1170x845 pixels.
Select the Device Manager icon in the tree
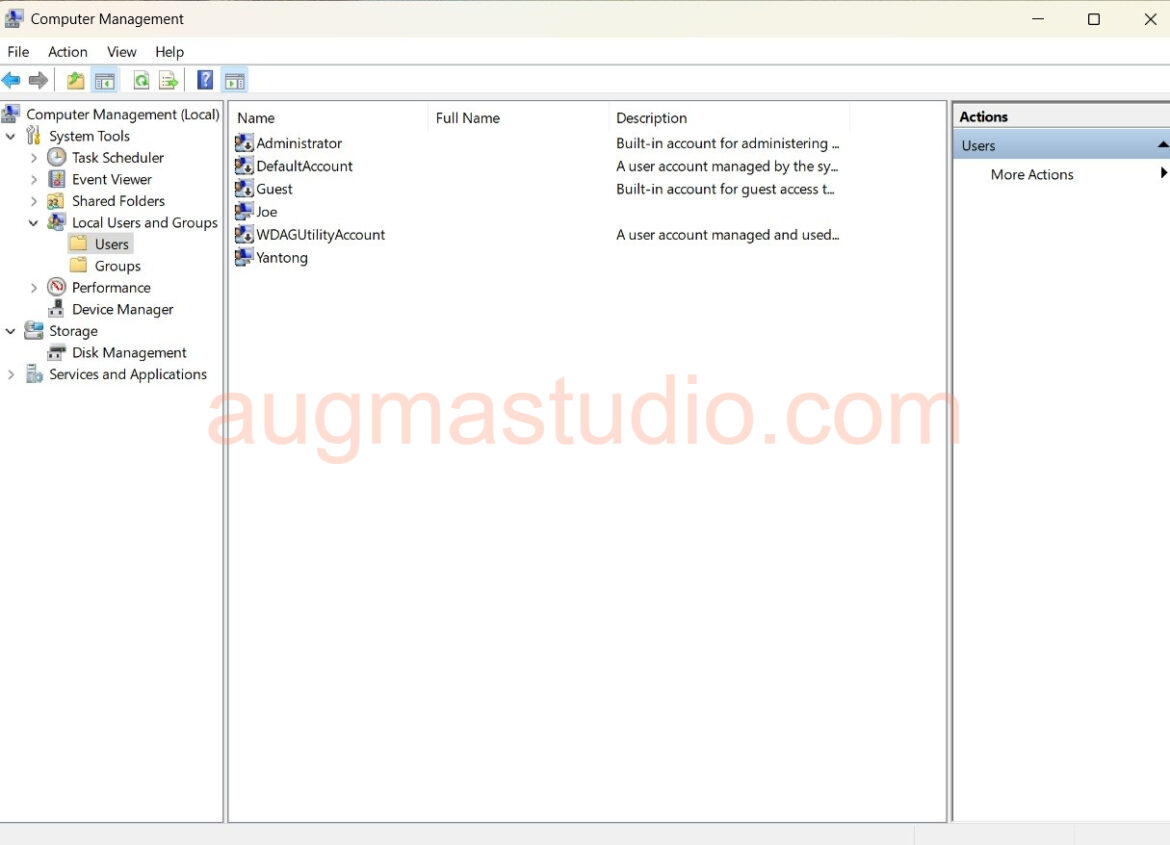pos(58,309)
